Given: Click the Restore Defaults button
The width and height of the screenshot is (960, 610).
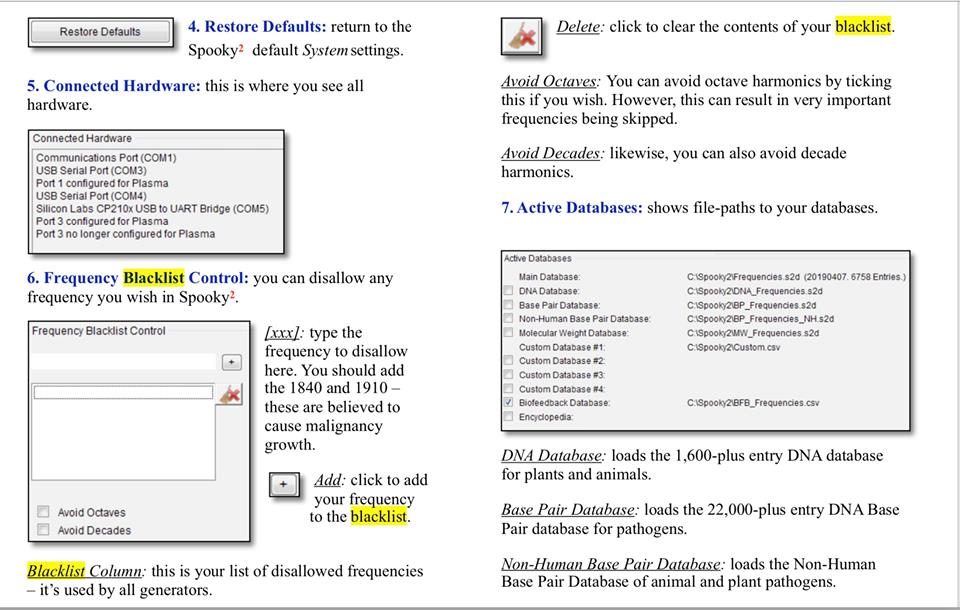Looking at the screenshot, I should [100, 32].
